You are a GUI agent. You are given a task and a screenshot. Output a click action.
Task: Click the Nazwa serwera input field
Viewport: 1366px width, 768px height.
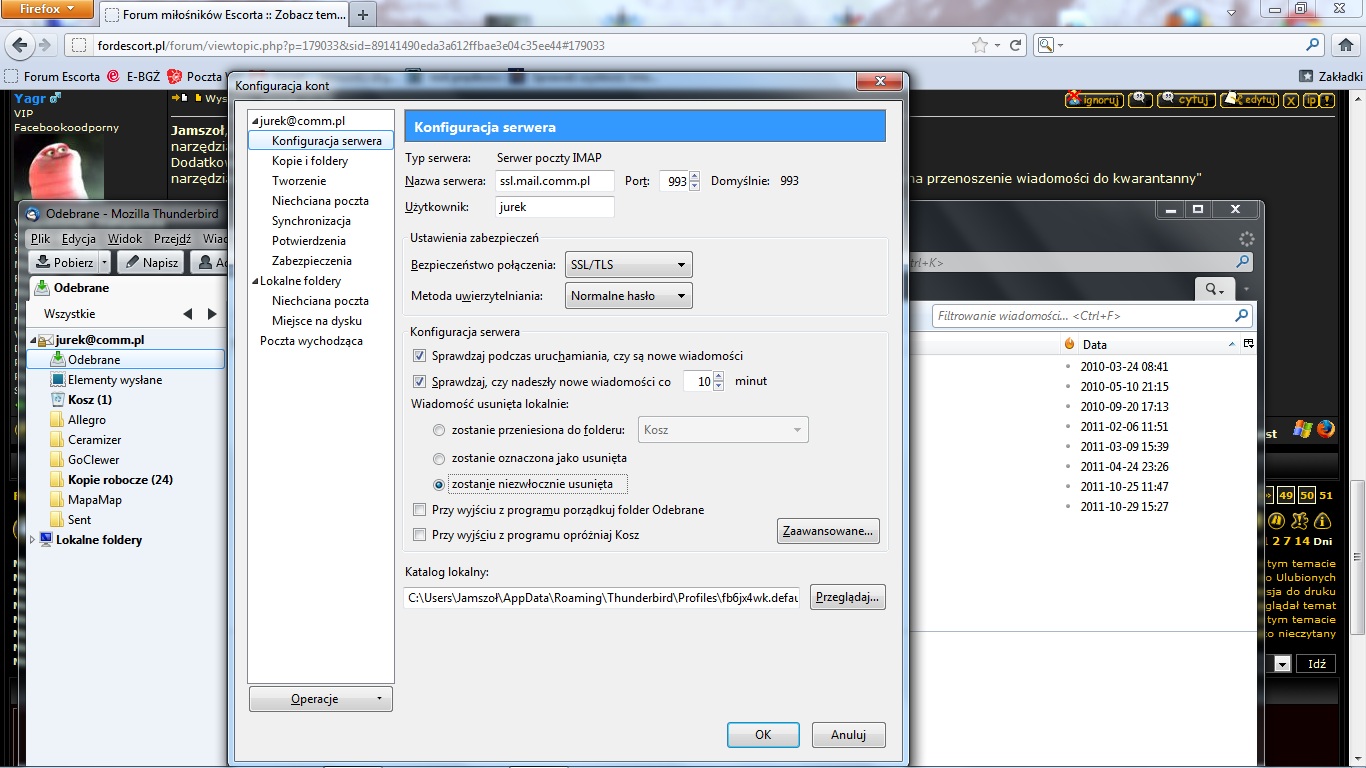click(555, 181)
